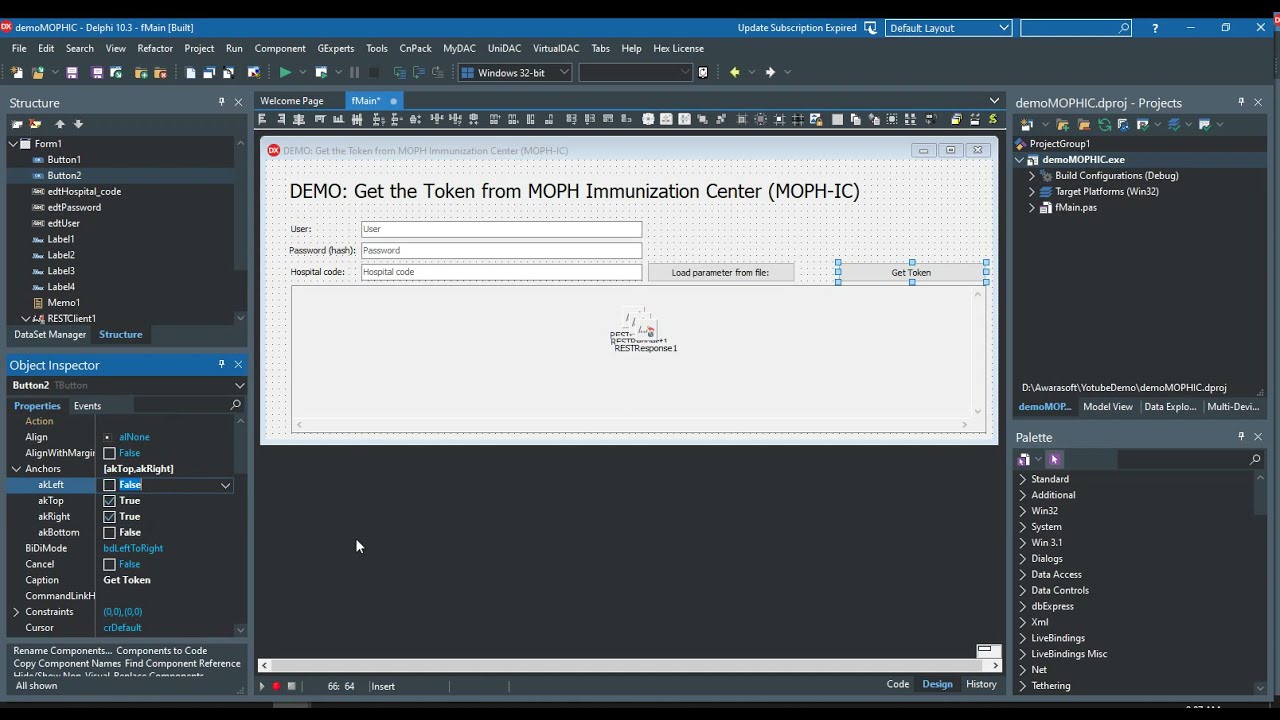Viewport: 1280px width, 720px height.
Task: Click the desktop layout save icon
Action: tap(870, 28)
